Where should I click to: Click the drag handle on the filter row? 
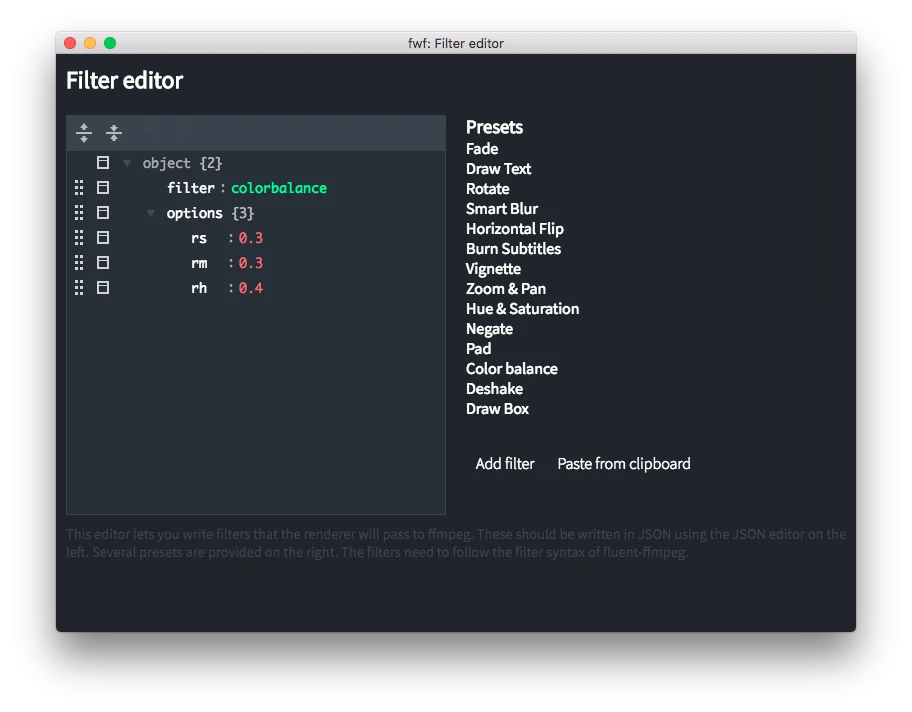click(x=79, y=188)
